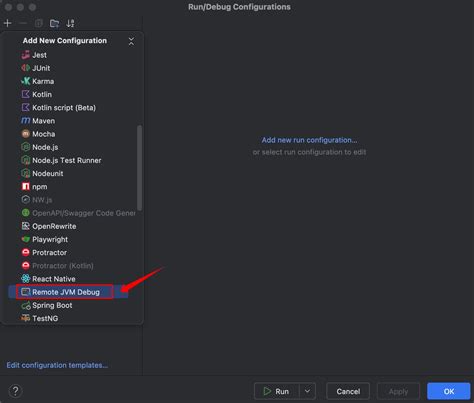The height and width of the screenshot is (403, 474).
Task: Click the OK button
Action: pos(449,391)
